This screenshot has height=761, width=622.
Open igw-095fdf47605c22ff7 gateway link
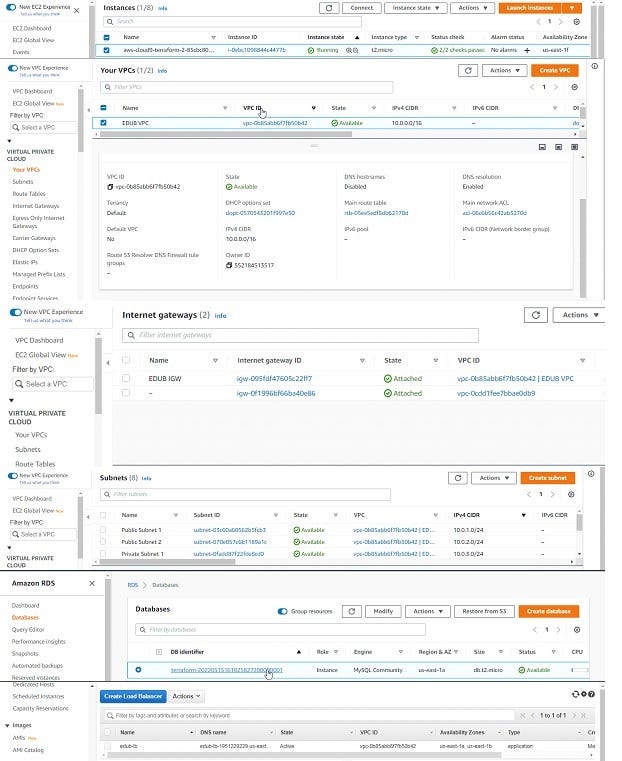coord(274,379)
